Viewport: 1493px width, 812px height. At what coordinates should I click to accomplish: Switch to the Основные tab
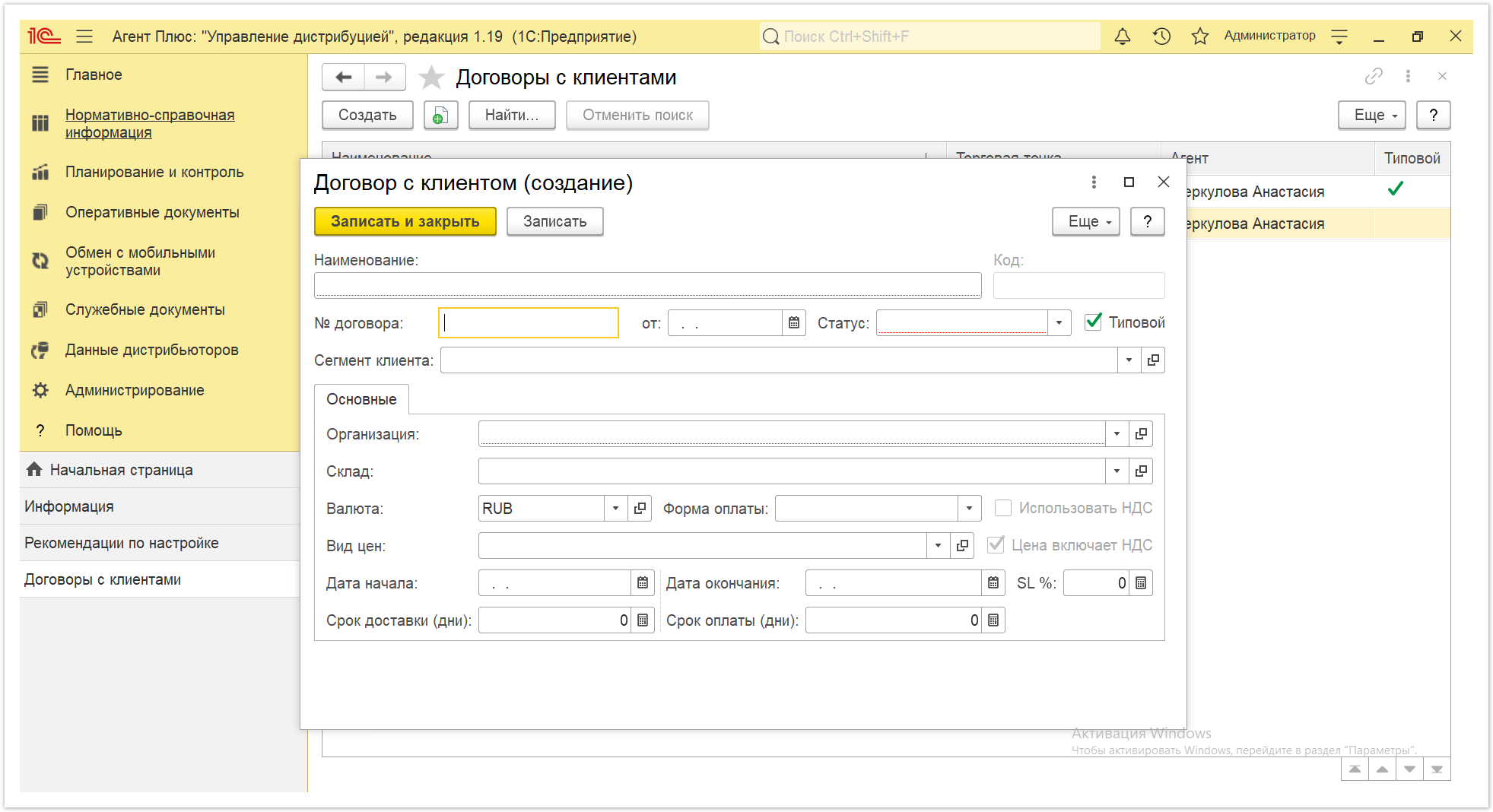pos(361,399)
